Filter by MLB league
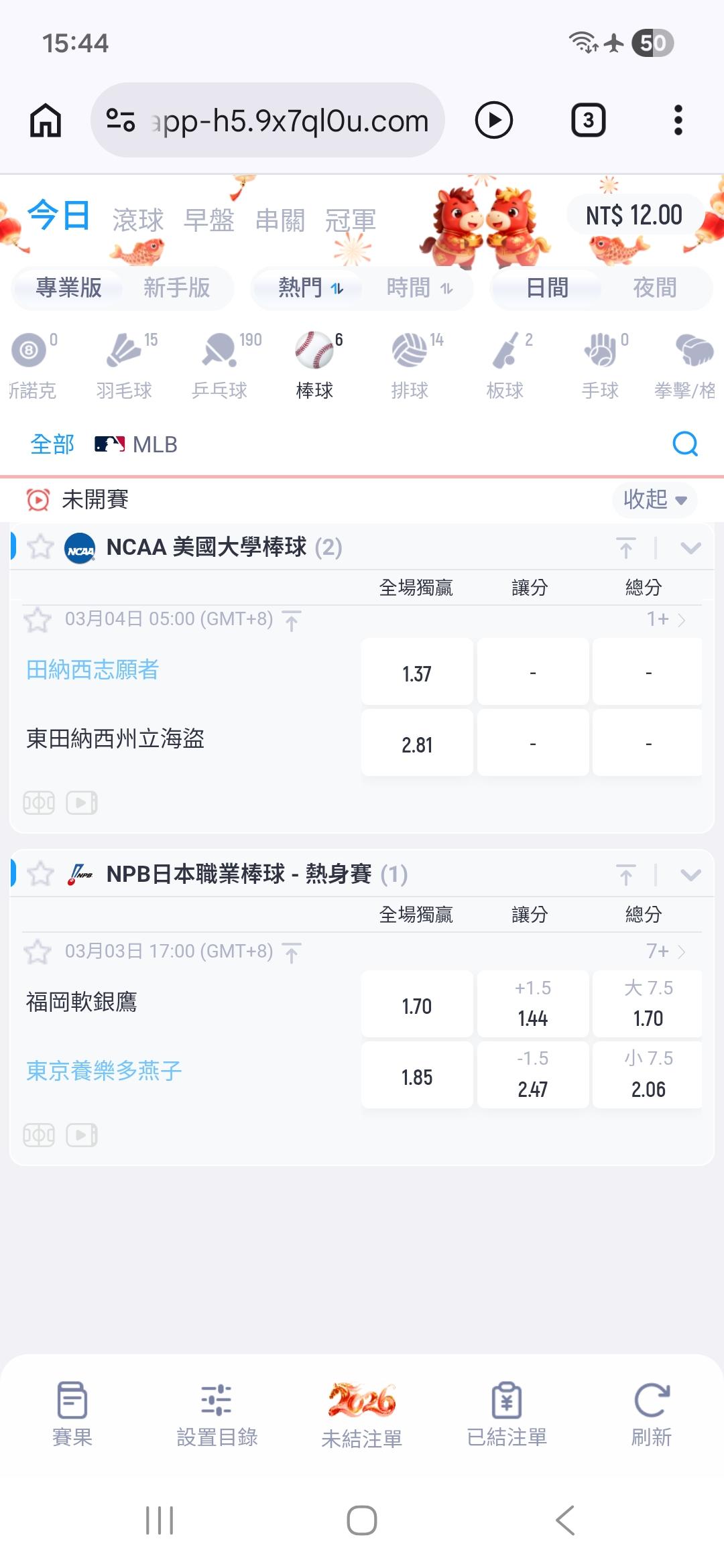This screenshot has height=1568, width=724. pyautogui.click(x=137, y=444)
